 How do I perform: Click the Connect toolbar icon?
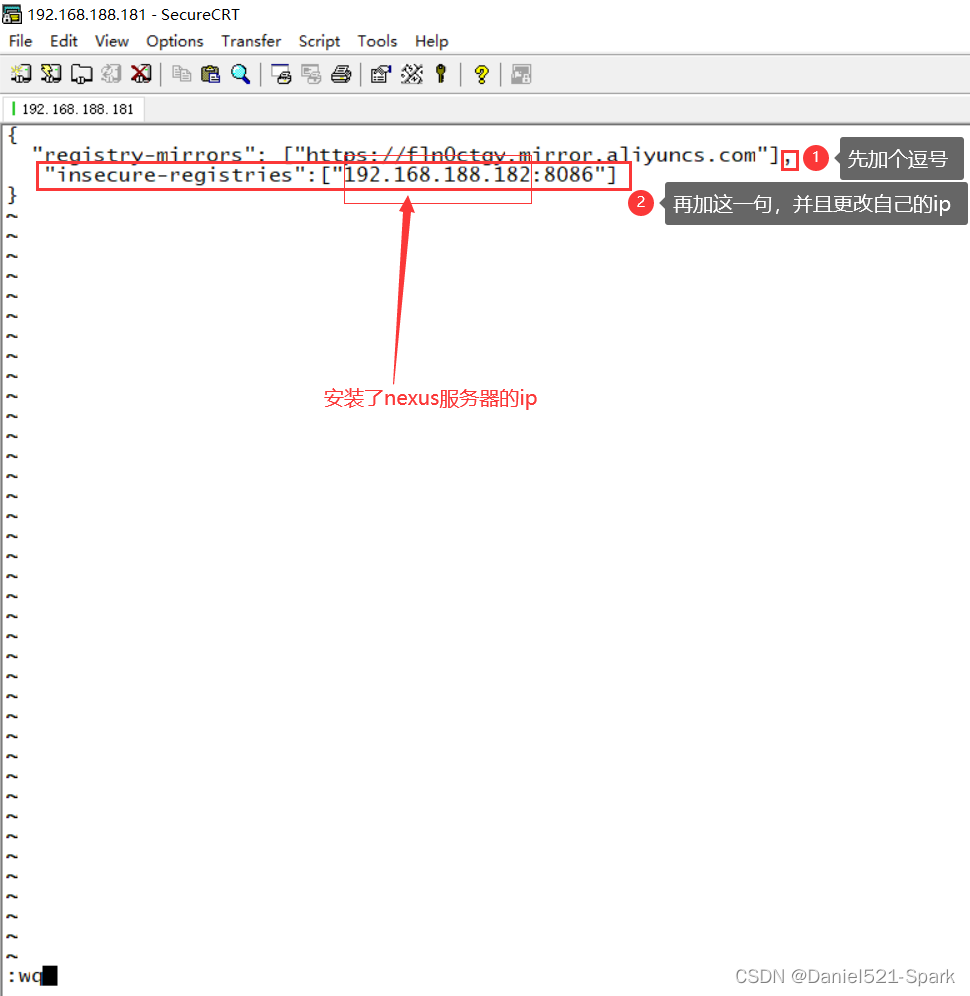[x=20, y=74]
